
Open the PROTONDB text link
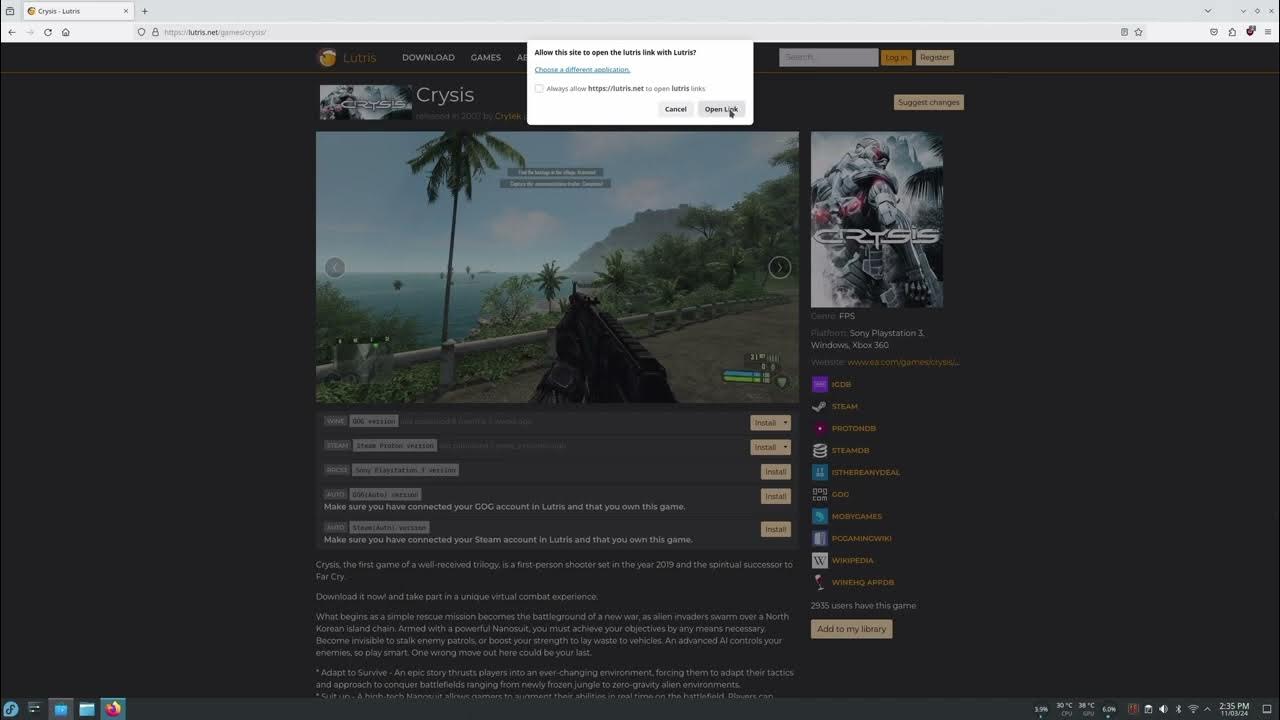pos(854,428)
